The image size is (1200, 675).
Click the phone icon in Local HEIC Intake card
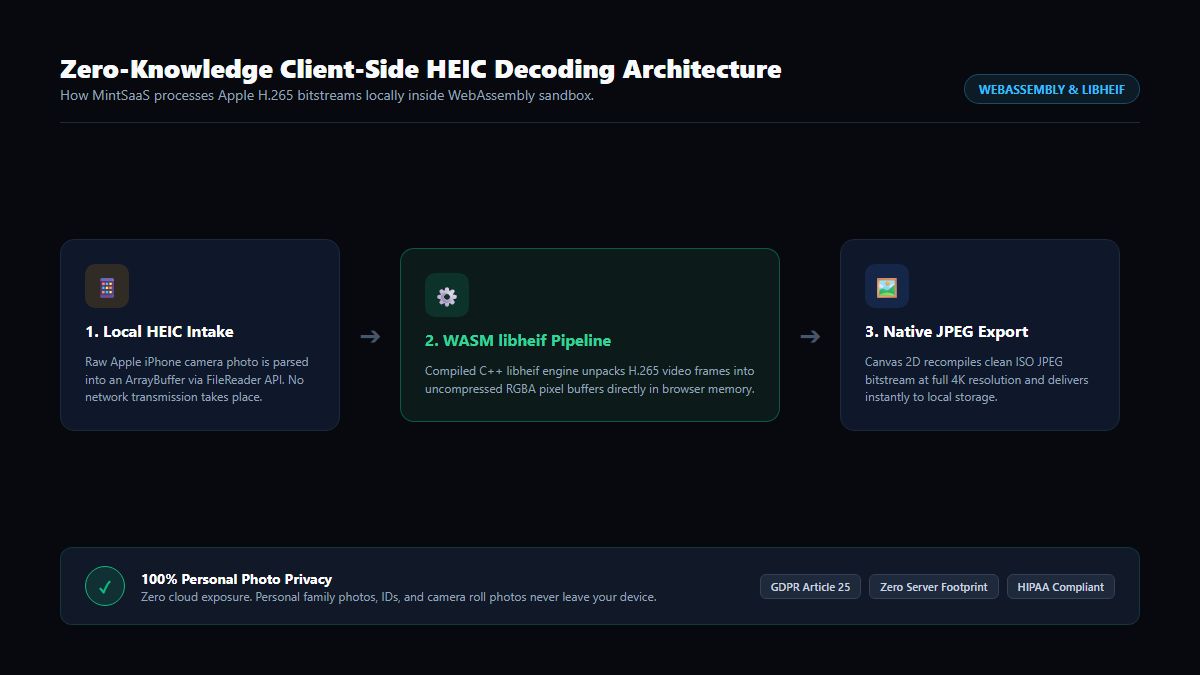click(x=107, y=286)
